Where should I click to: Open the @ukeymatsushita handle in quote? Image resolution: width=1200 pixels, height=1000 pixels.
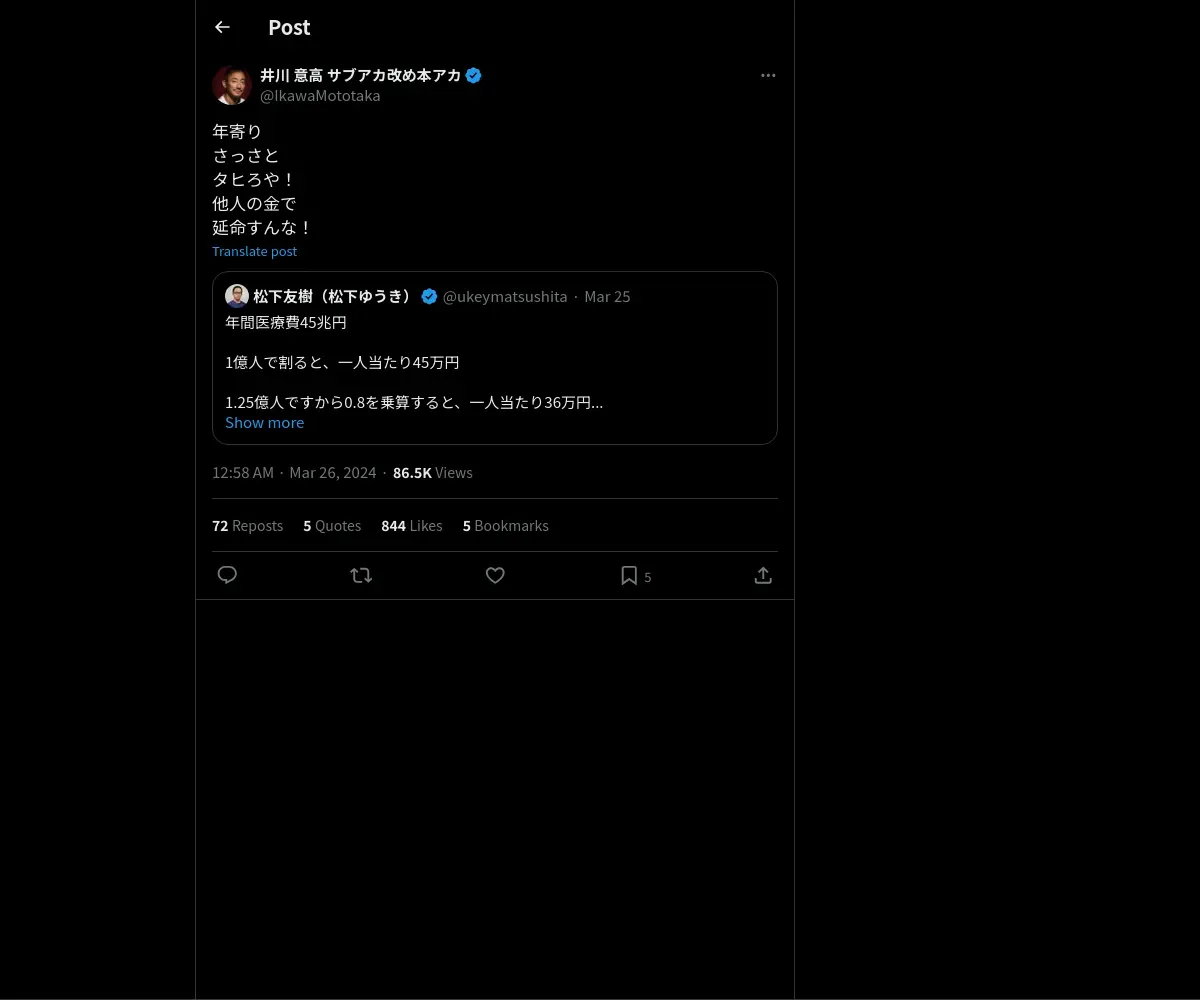point(505,296)
